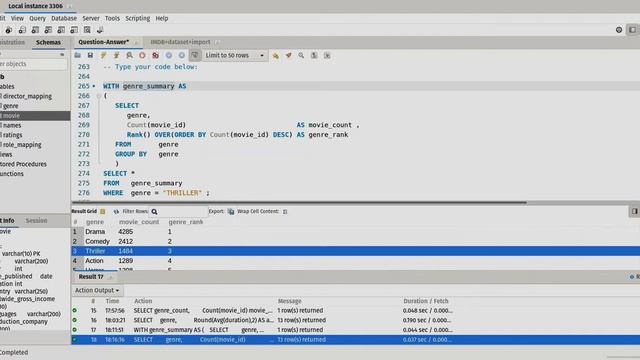Select the names table in schema tree

coord(12,125)
